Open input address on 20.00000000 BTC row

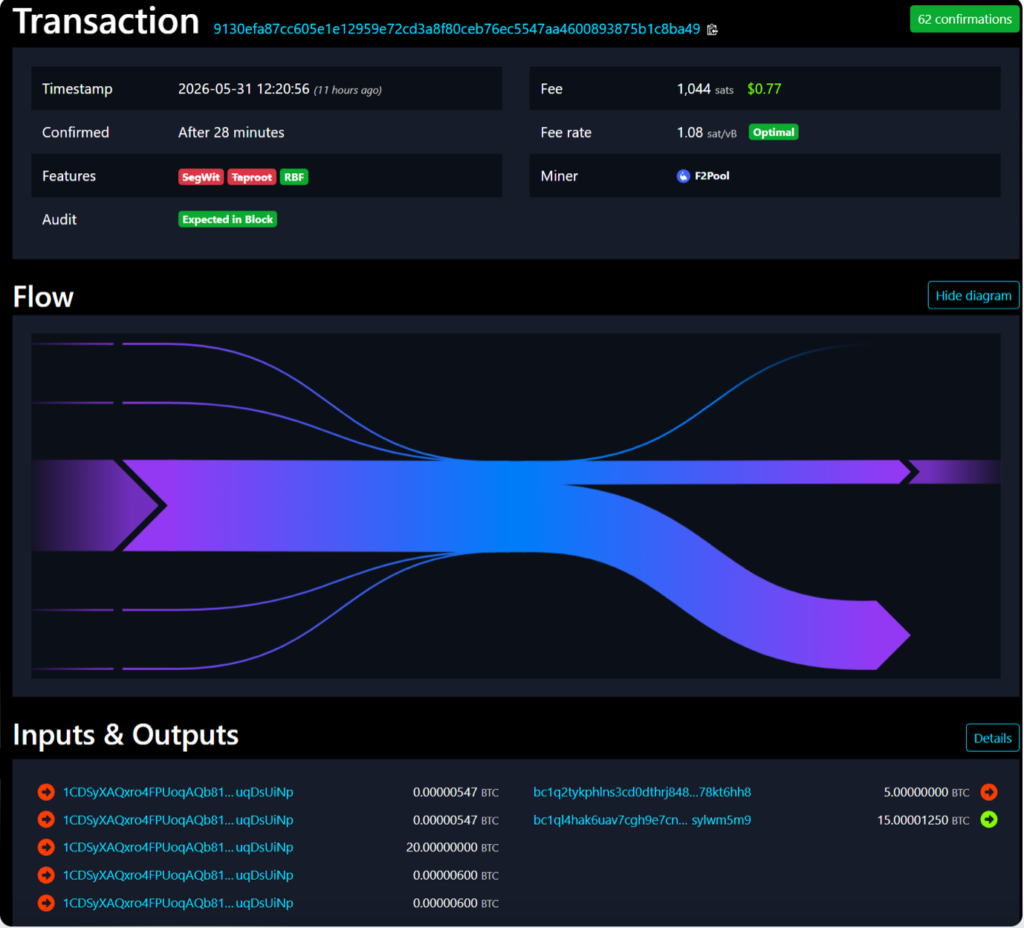coord(178,848)
